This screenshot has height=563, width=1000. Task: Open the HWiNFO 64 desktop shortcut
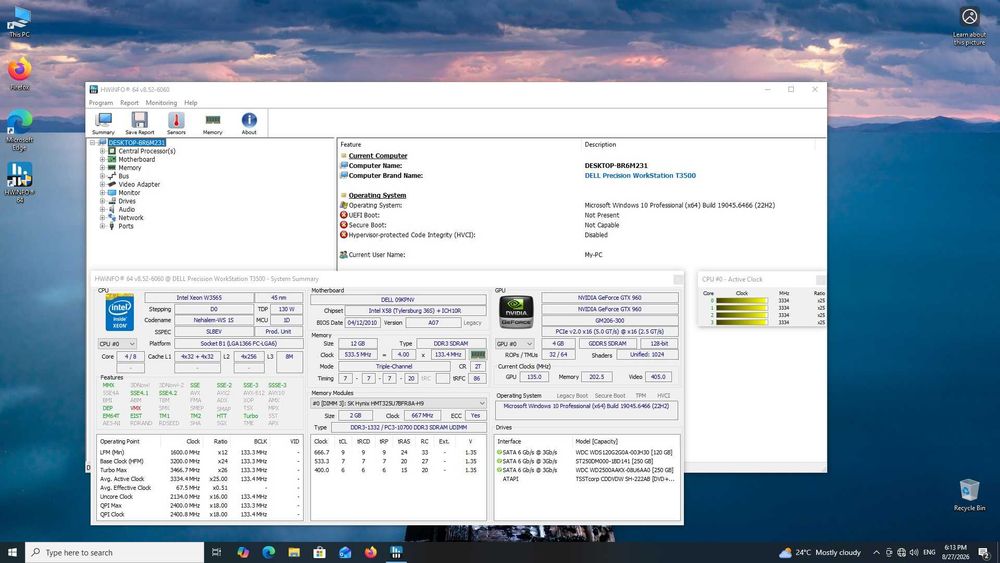click(19, 182)
